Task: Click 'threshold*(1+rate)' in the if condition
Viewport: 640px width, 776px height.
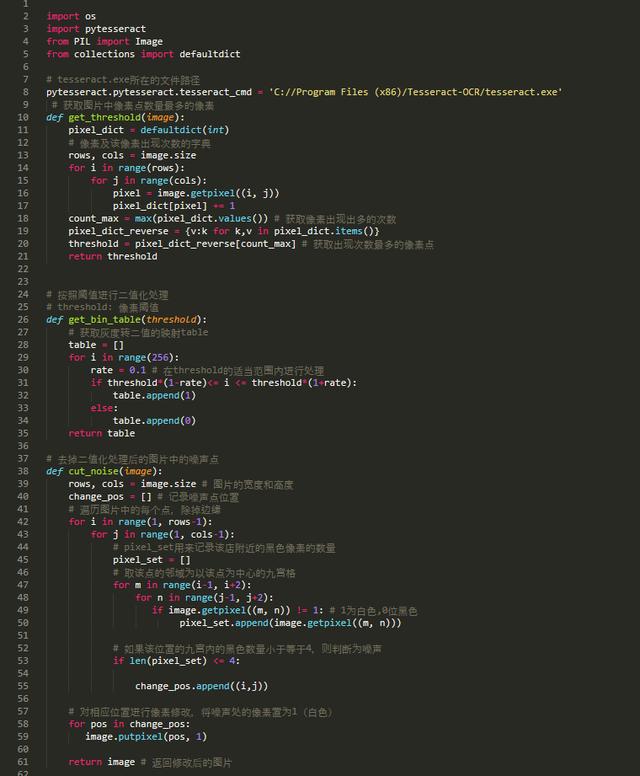Action: [x=301, y=383]
